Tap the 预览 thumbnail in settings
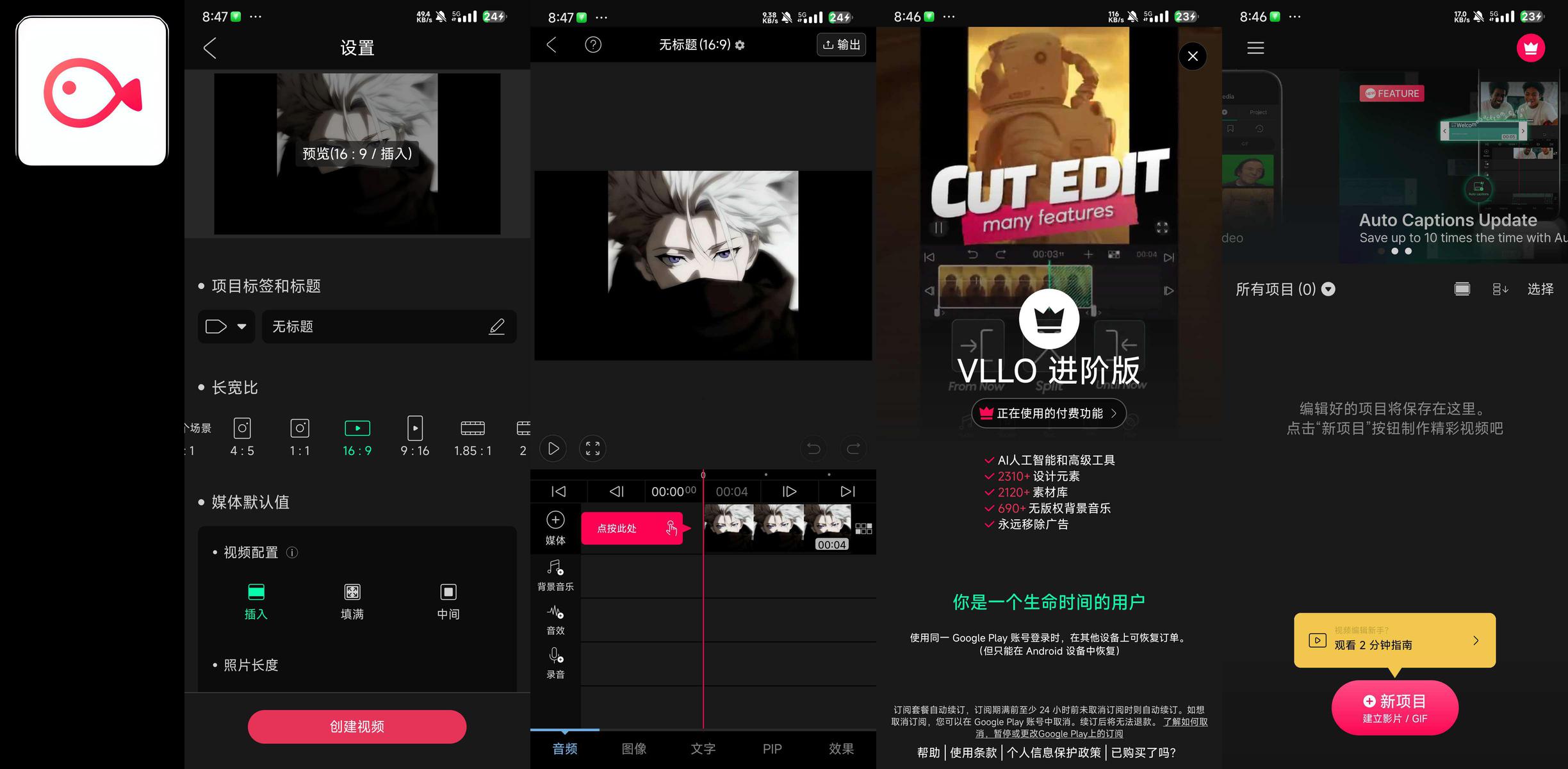1568x769 pixels. click(x=357, y=154)
